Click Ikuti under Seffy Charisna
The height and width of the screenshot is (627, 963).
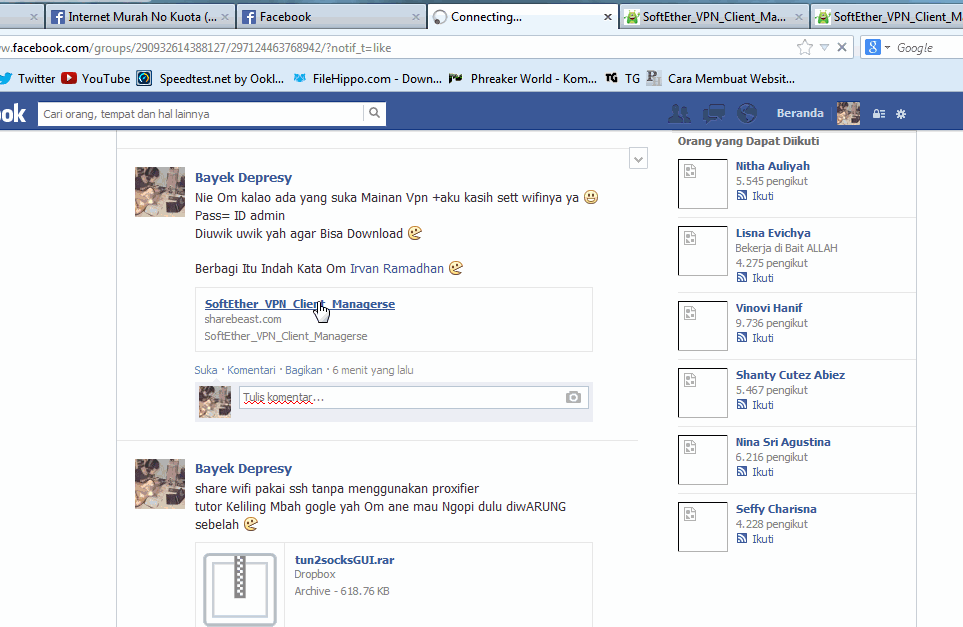(x=763, y=539)
